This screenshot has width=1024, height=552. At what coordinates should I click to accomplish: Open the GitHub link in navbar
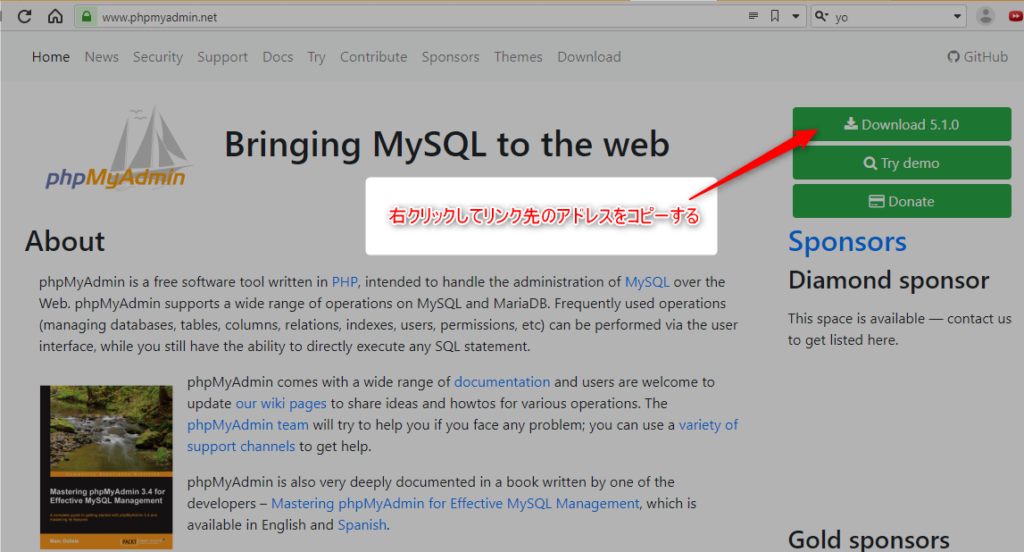[977, 57]
